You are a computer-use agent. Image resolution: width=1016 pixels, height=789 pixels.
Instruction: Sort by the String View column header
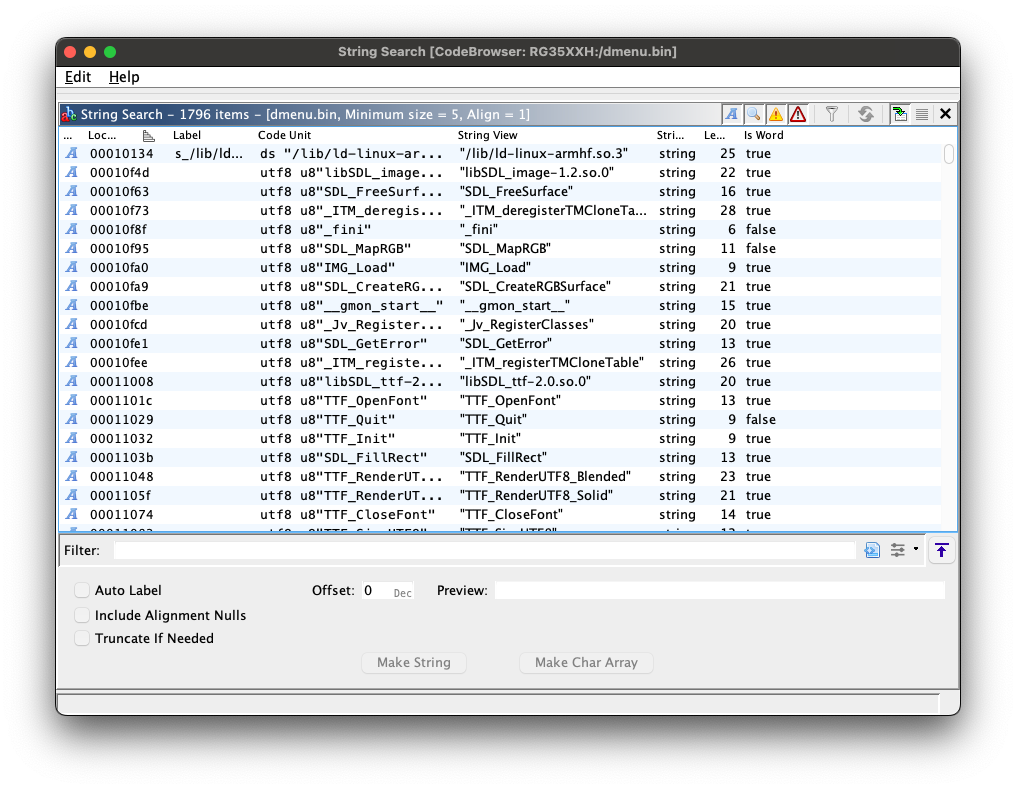pyautogui.click(x=487, y=135)
